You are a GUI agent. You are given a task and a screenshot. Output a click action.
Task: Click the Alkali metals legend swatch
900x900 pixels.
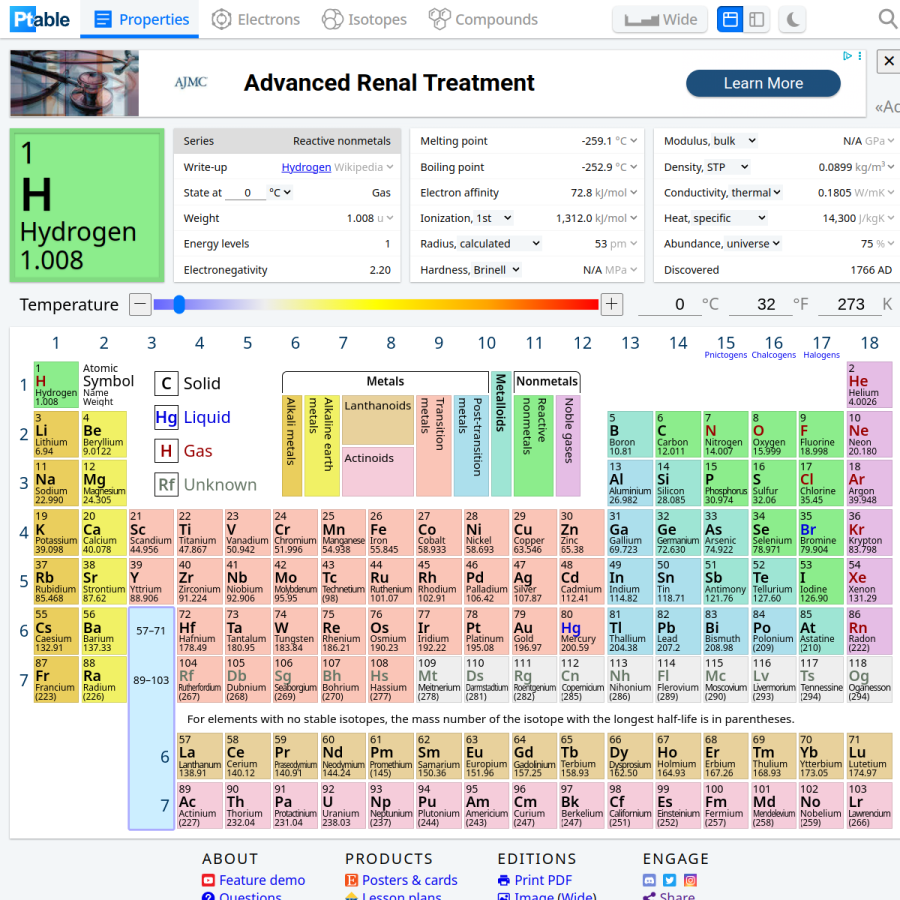(292, 445)
